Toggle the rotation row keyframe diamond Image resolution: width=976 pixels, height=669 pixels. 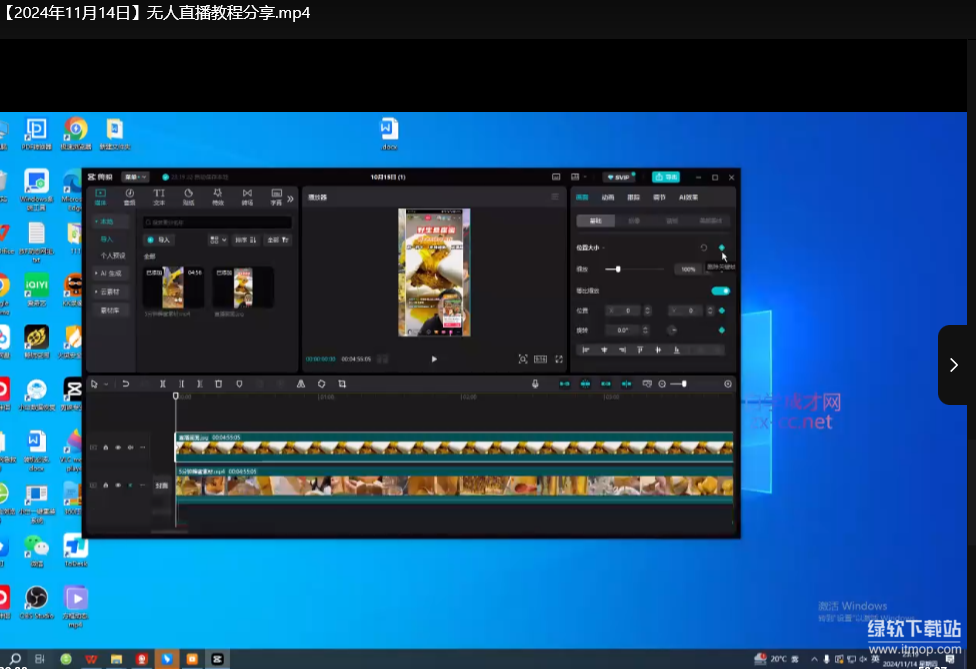tap(722, 330)
